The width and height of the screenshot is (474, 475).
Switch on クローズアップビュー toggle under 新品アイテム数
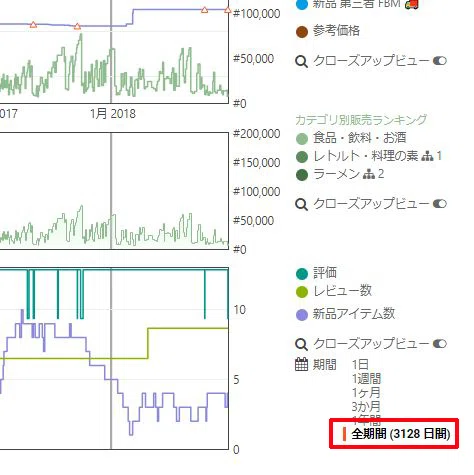[440, 344]
